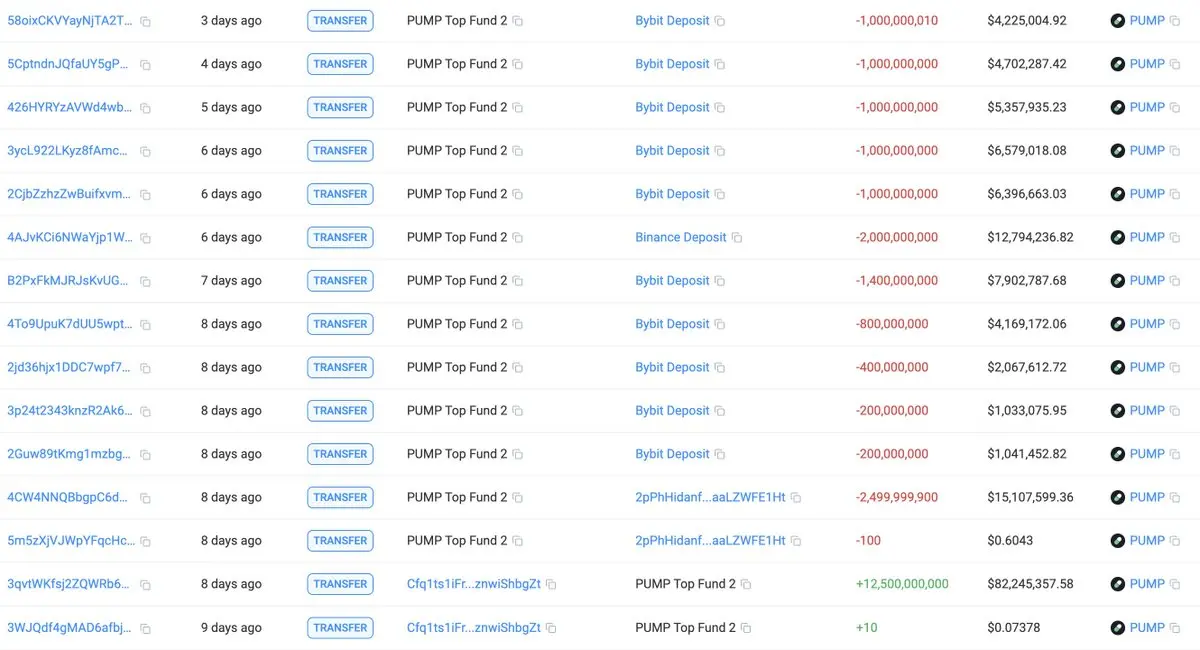1200x650 pixels.
Task: Open transaction 5CptndnJQfaUY5gP
Action: (x=69, y=64)
